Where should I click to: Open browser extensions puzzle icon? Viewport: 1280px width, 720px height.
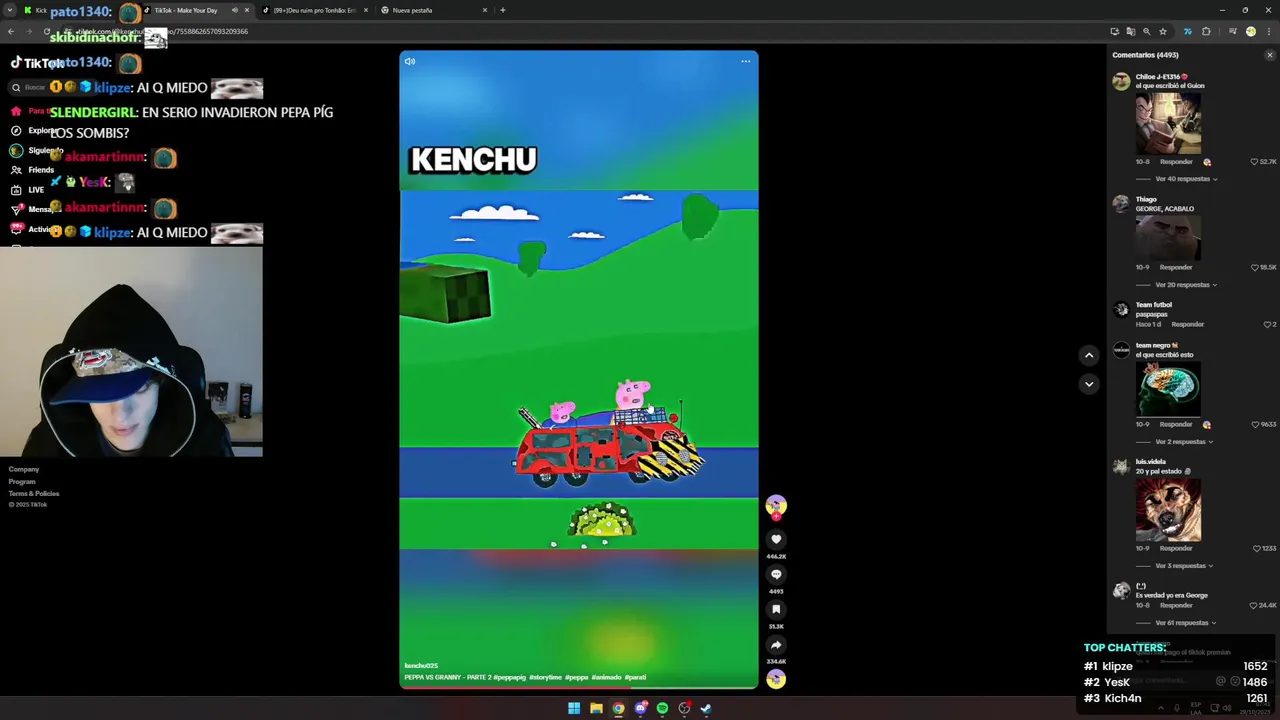[x=1206, y=31]
